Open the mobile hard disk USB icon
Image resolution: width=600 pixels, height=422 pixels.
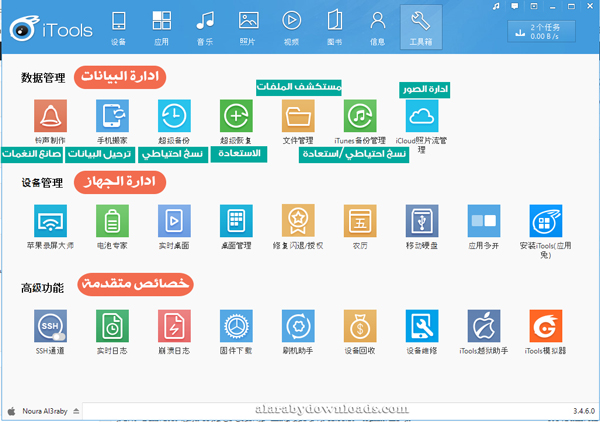pos(422,221)
